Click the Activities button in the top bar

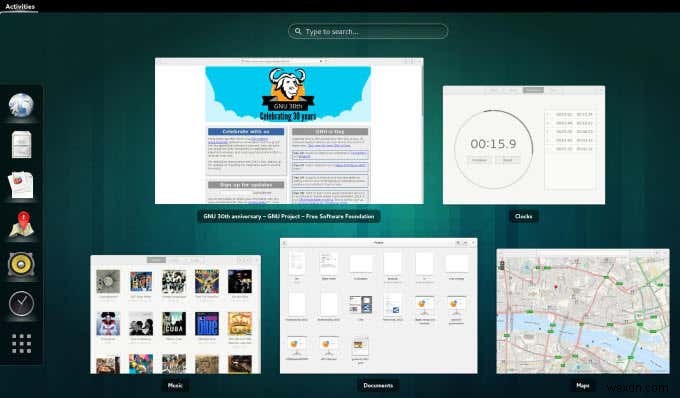pyautogui.click(x=20, y=7)
